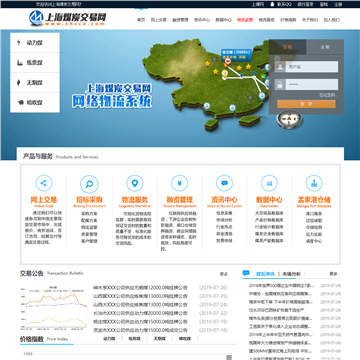This screenshot has height=360, width=360.
Task: Open the 2019-07-25 炼焦煤13000.0吨 bulletin
Action: 140,296
